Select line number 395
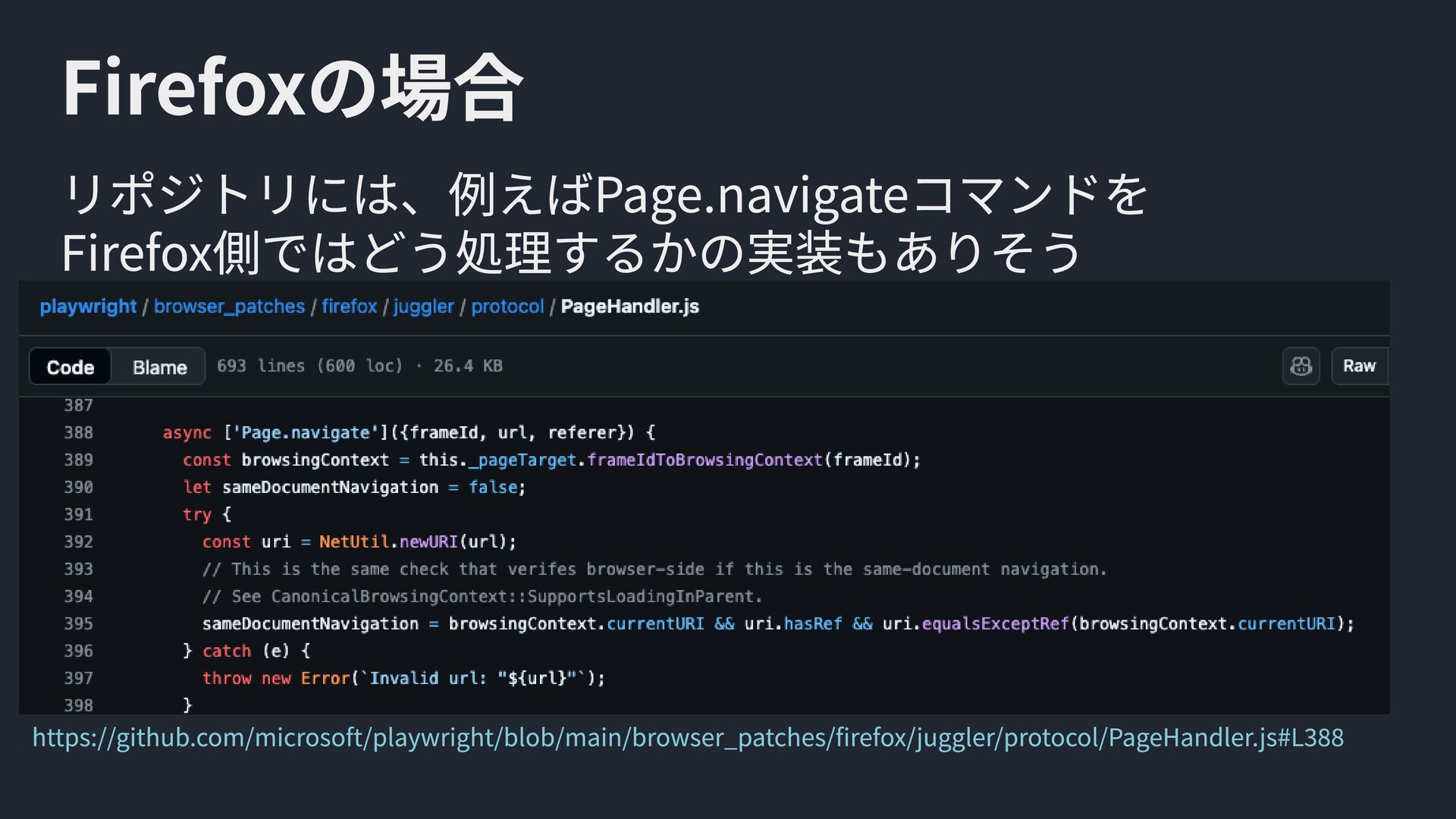 click(x=78, y=624)
